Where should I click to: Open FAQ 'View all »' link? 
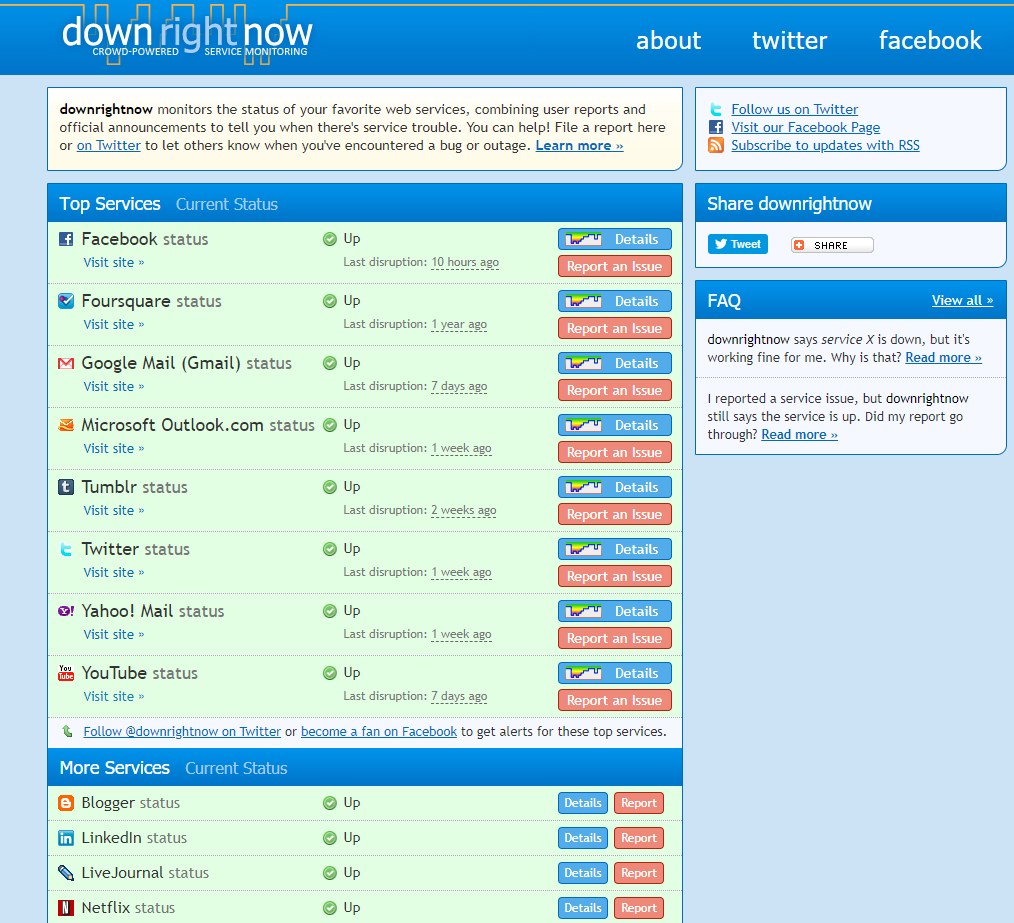(x=962, y=300)
